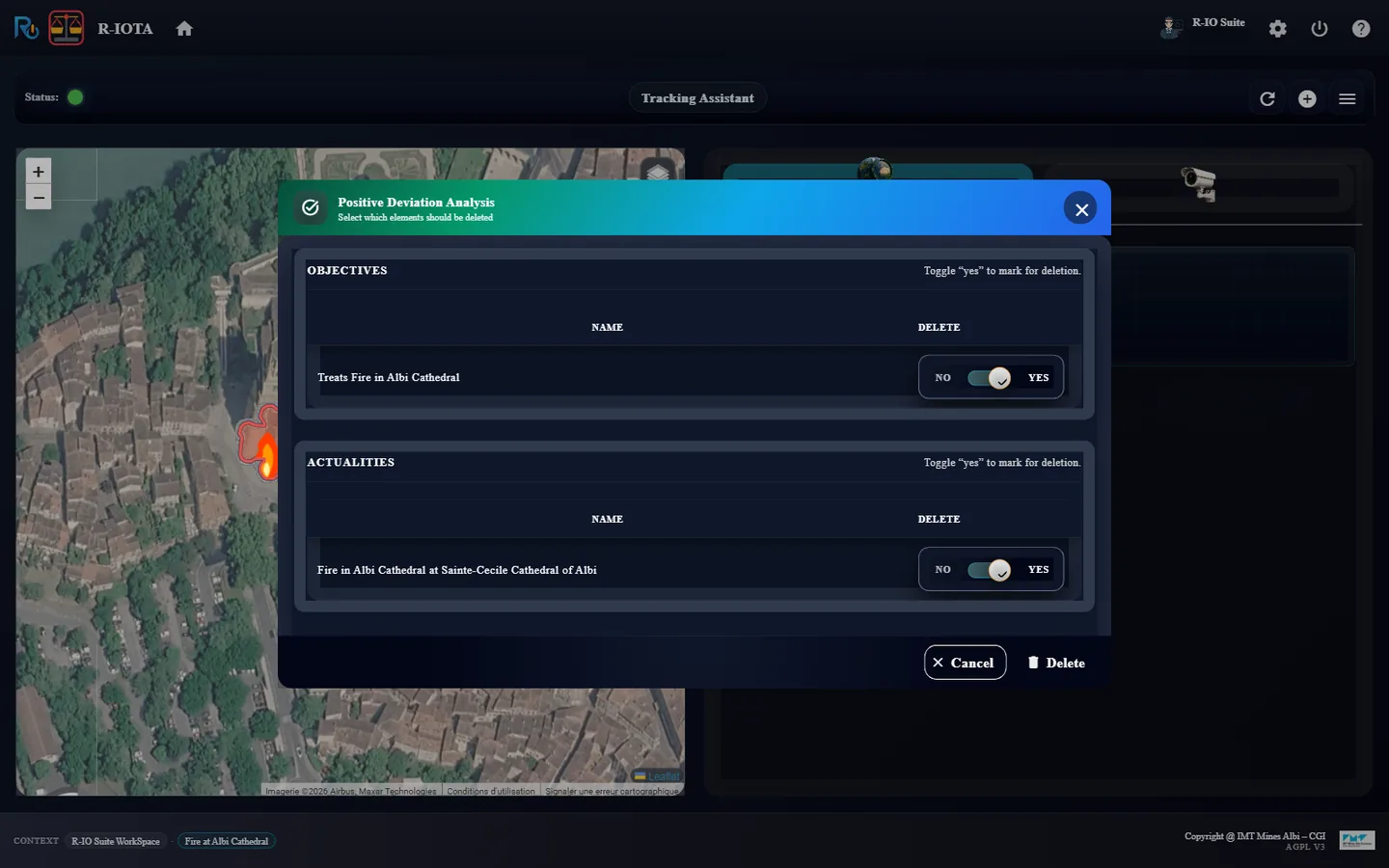Go to the home page icon
The width and height of the screenshot is (1389, 868).
click(184, 29)
